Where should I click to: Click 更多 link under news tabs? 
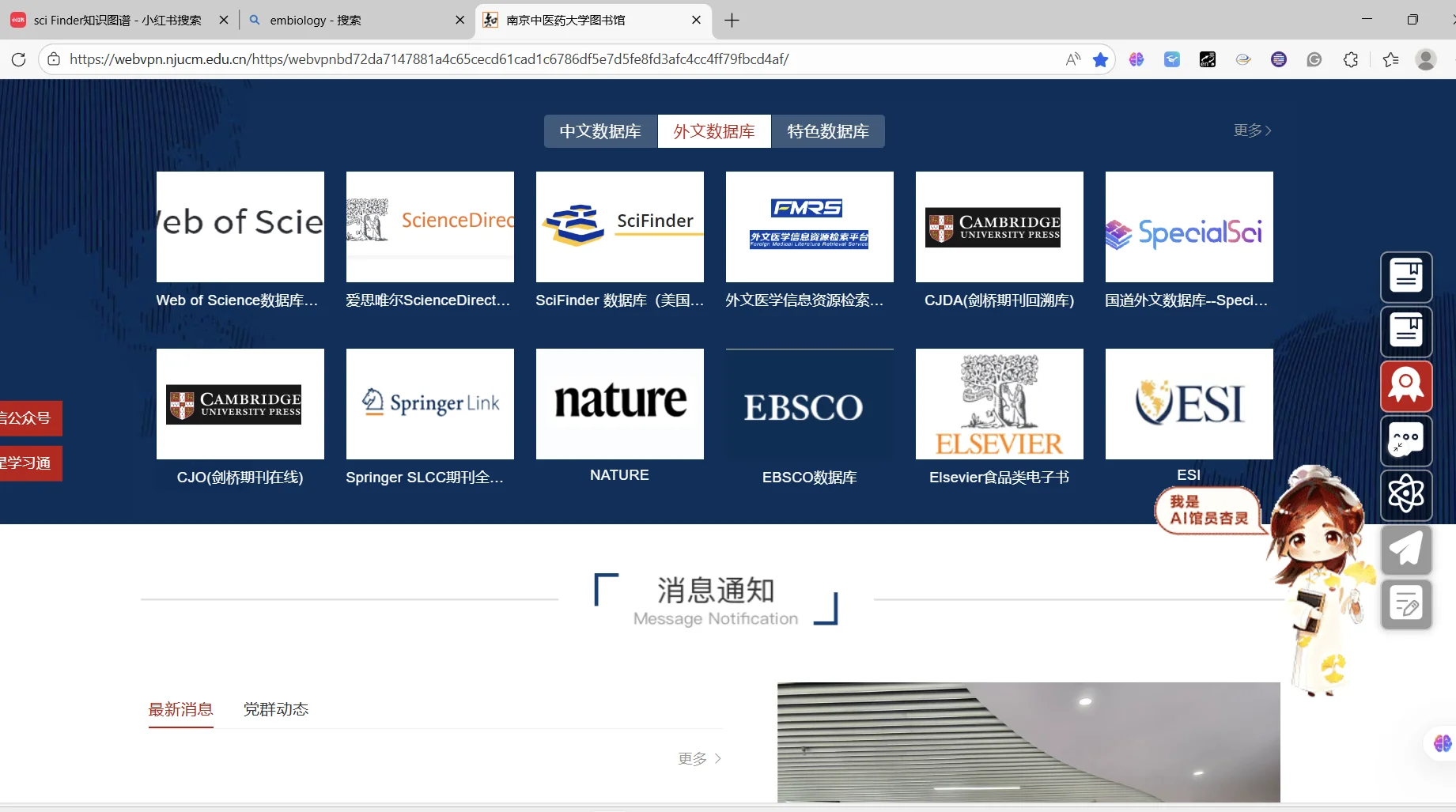click(x=700, y=759)
